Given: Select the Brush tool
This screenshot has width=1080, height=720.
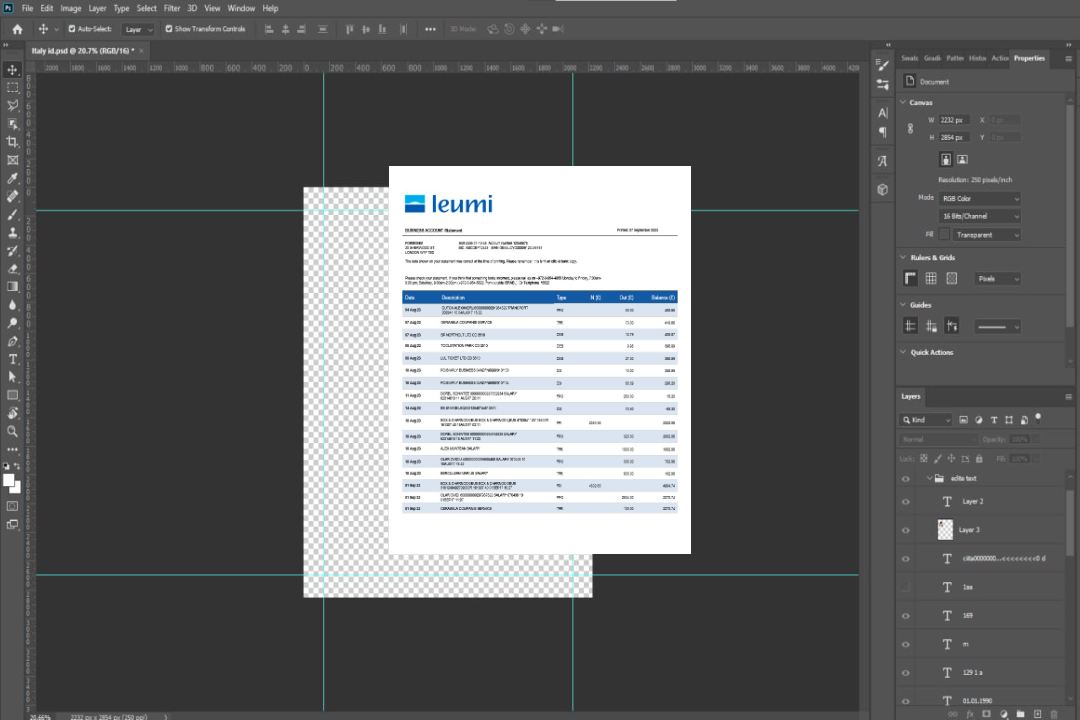Looking at the screenshot, I should (x=12, y=214).
